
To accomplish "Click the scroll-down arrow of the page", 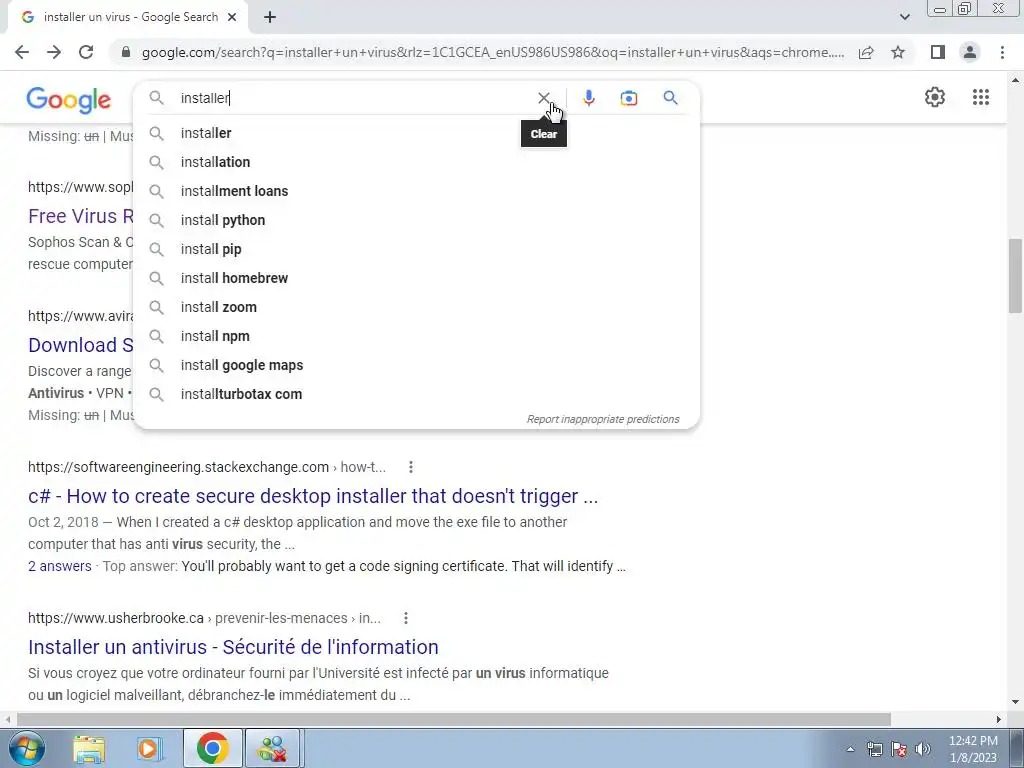I will pos(1015,703).
